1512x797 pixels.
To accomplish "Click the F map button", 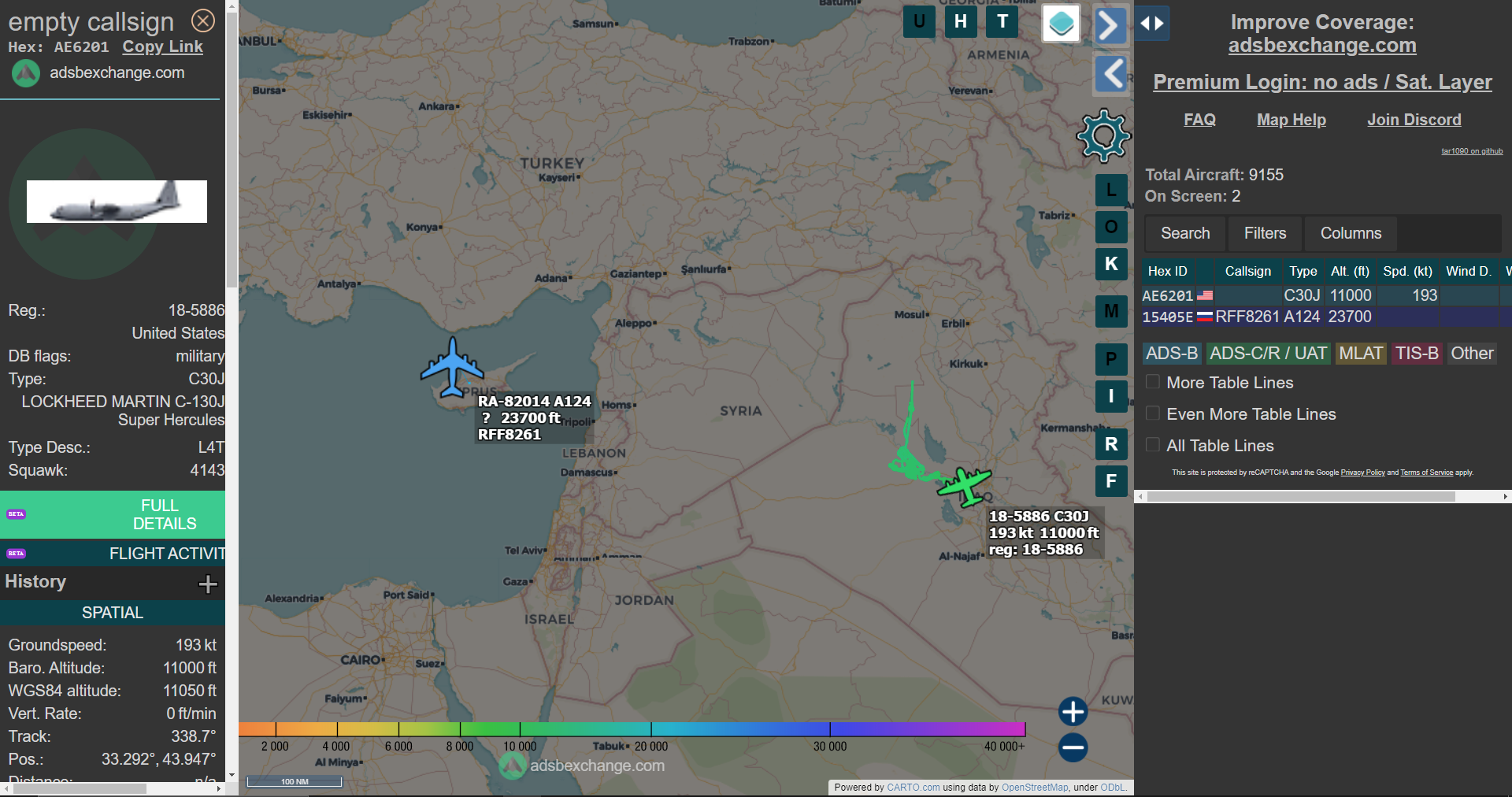I will coord(1111,481).
